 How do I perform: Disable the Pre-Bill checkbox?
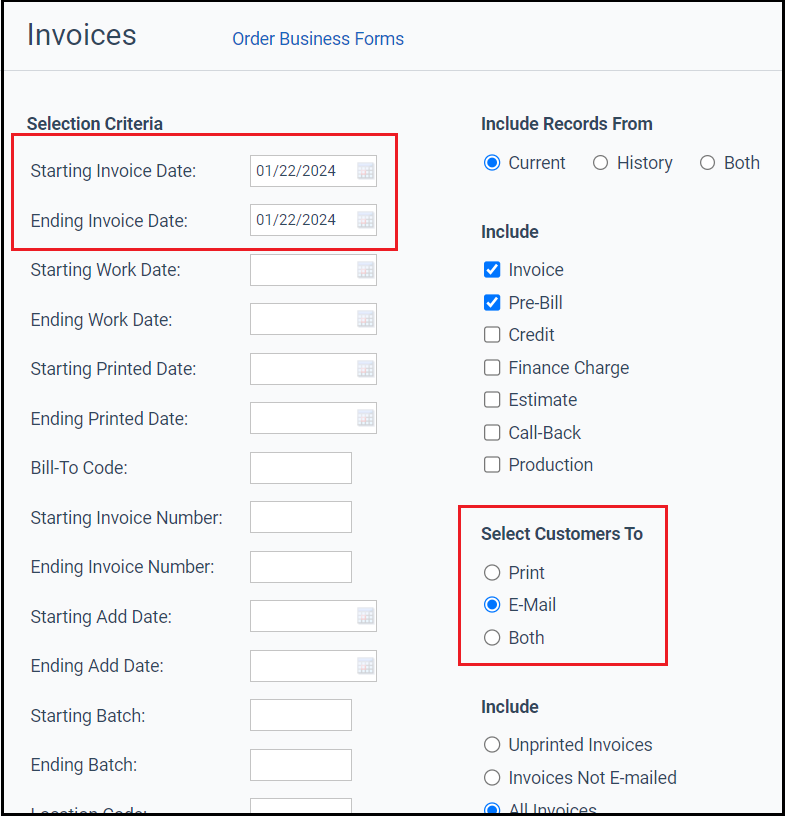coord(492,302)
